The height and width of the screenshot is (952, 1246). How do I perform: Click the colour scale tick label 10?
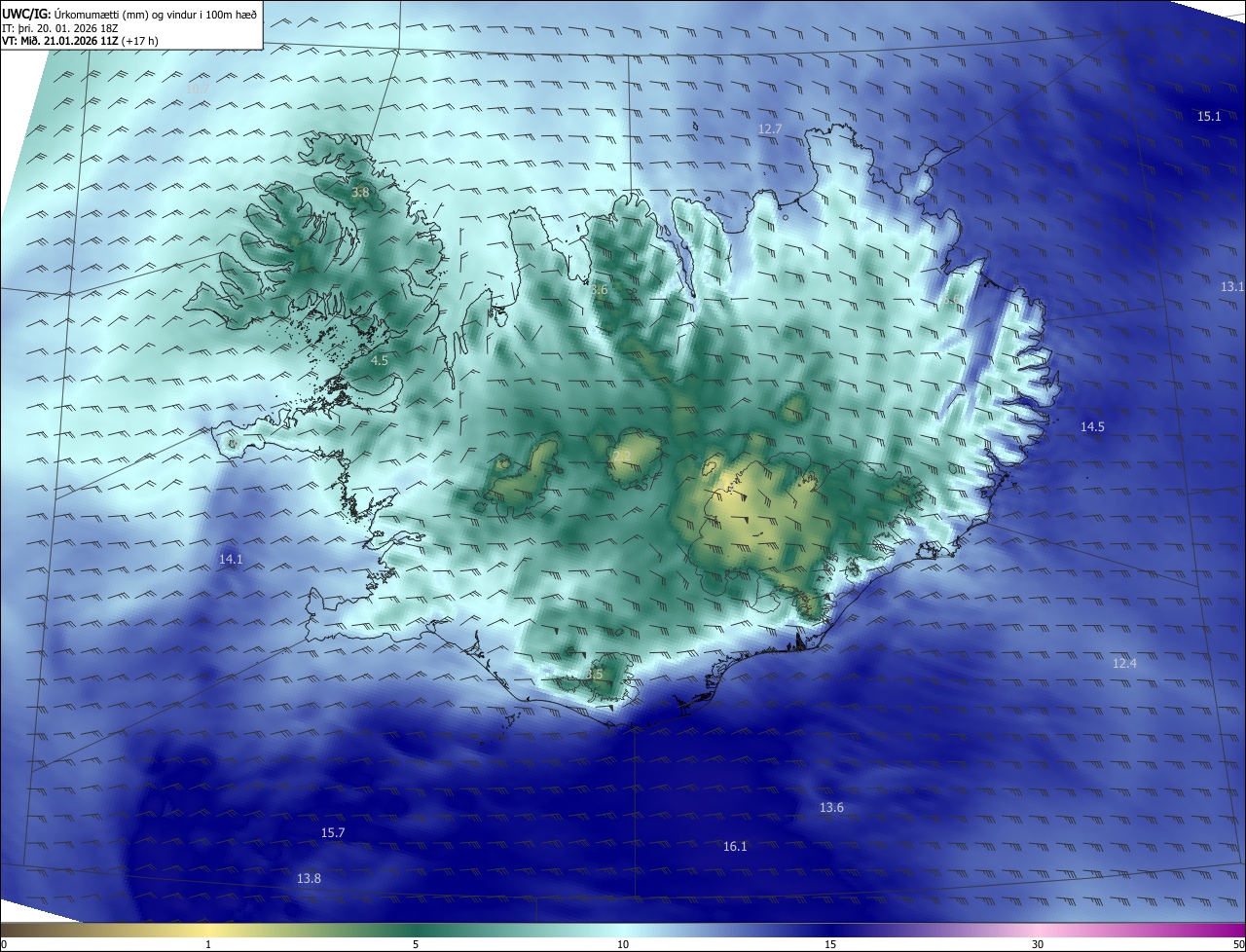click(x=623, y=944)
